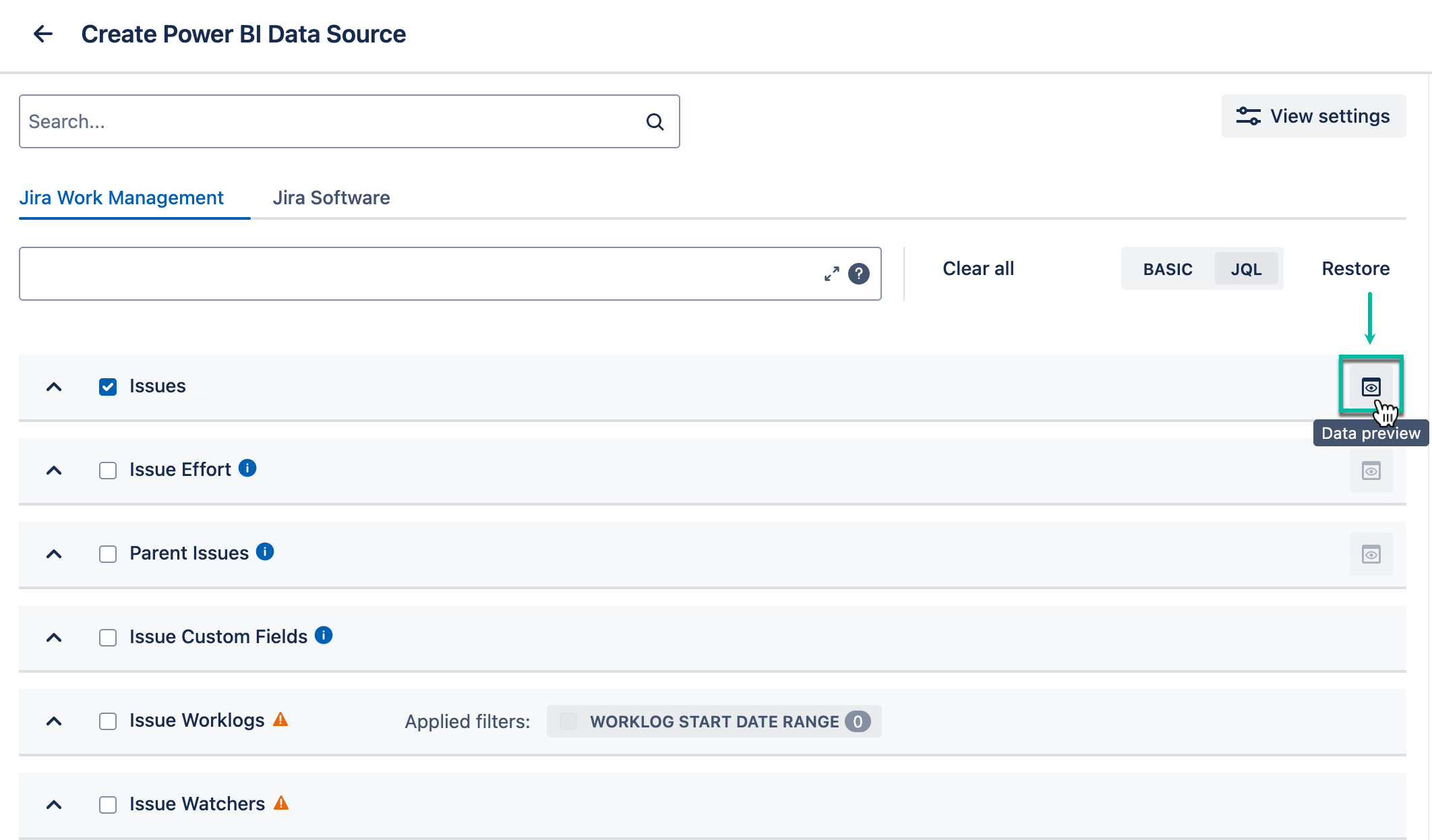Open Data preview for Issues
This screenshot has width=1432, height=840.
click(x=1371, y=387)
